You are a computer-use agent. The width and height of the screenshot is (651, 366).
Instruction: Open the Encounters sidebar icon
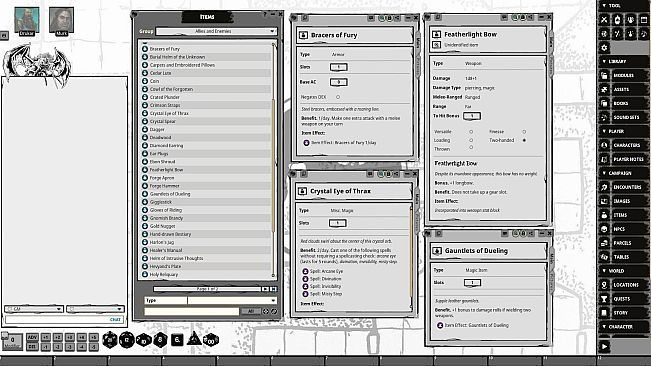point(604,187)
